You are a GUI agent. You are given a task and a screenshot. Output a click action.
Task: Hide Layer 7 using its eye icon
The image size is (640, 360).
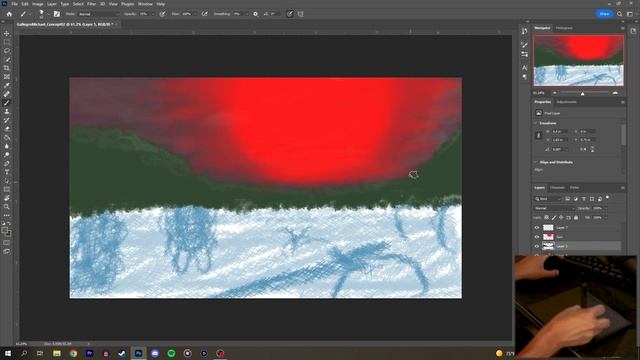click(x=537, y=228)
